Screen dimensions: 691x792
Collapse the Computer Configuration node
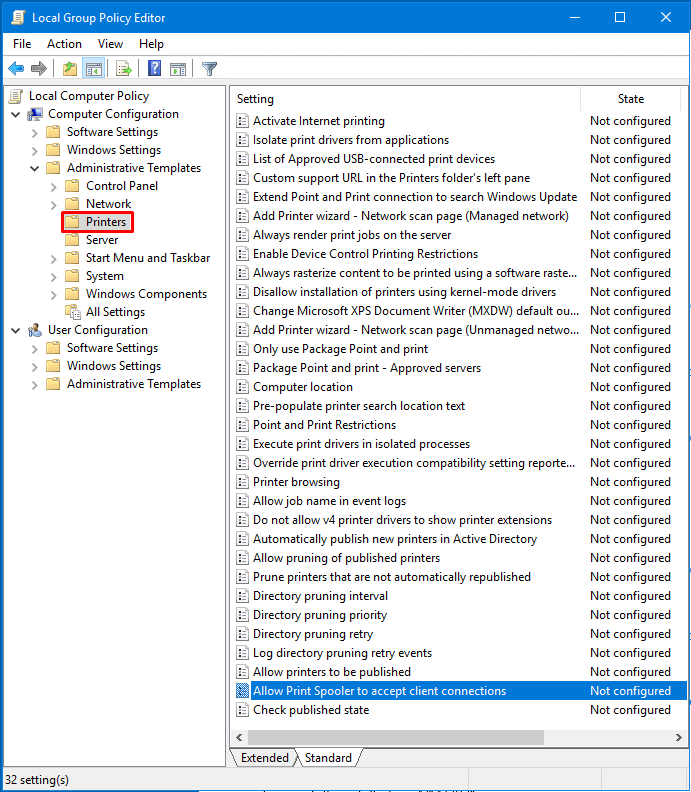(16, 114)
